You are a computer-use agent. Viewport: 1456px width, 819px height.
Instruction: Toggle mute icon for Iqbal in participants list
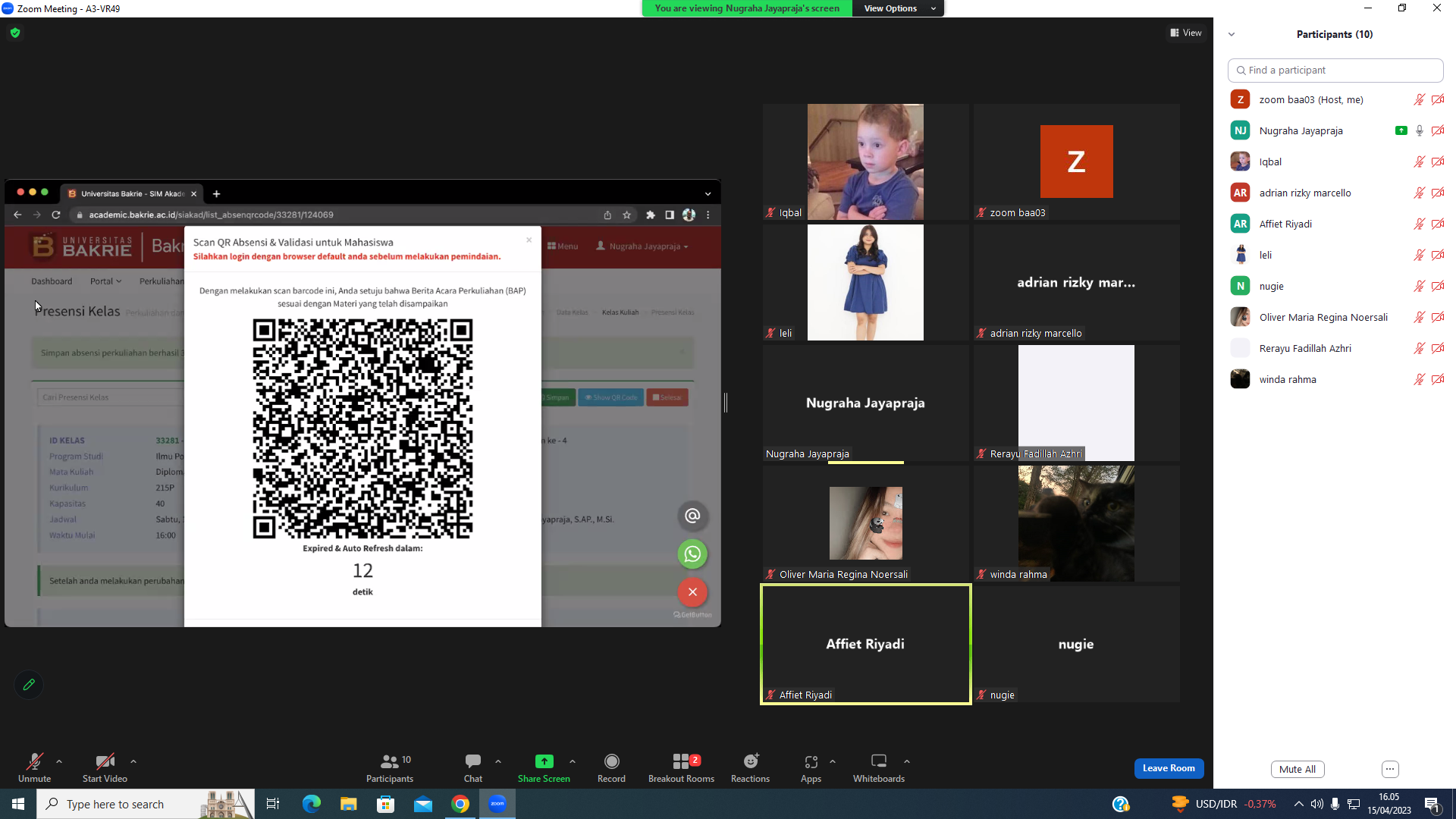pyautogui.click(x=1420, y=162)
